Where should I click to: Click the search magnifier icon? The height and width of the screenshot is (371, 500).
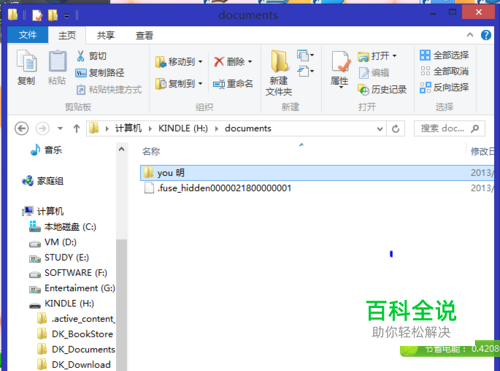pos(475,129)
